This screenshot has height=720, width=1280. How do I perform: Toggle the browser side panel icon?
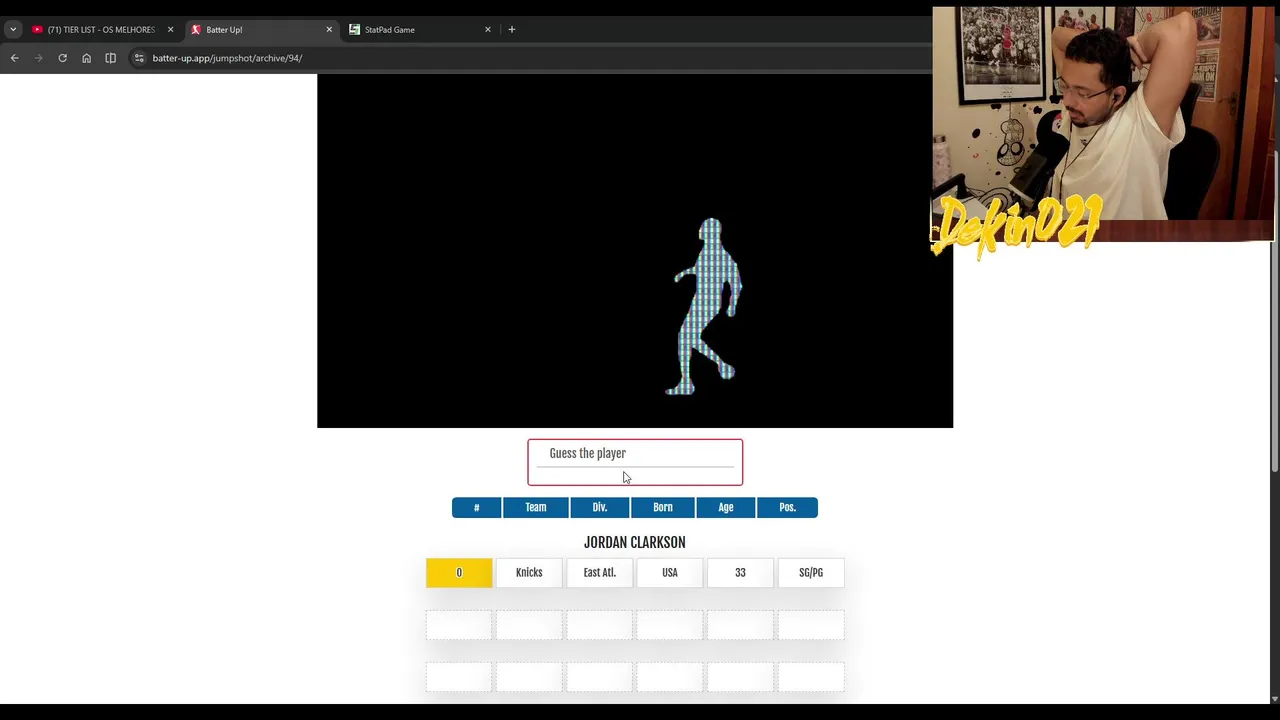[x=110, y=58]
